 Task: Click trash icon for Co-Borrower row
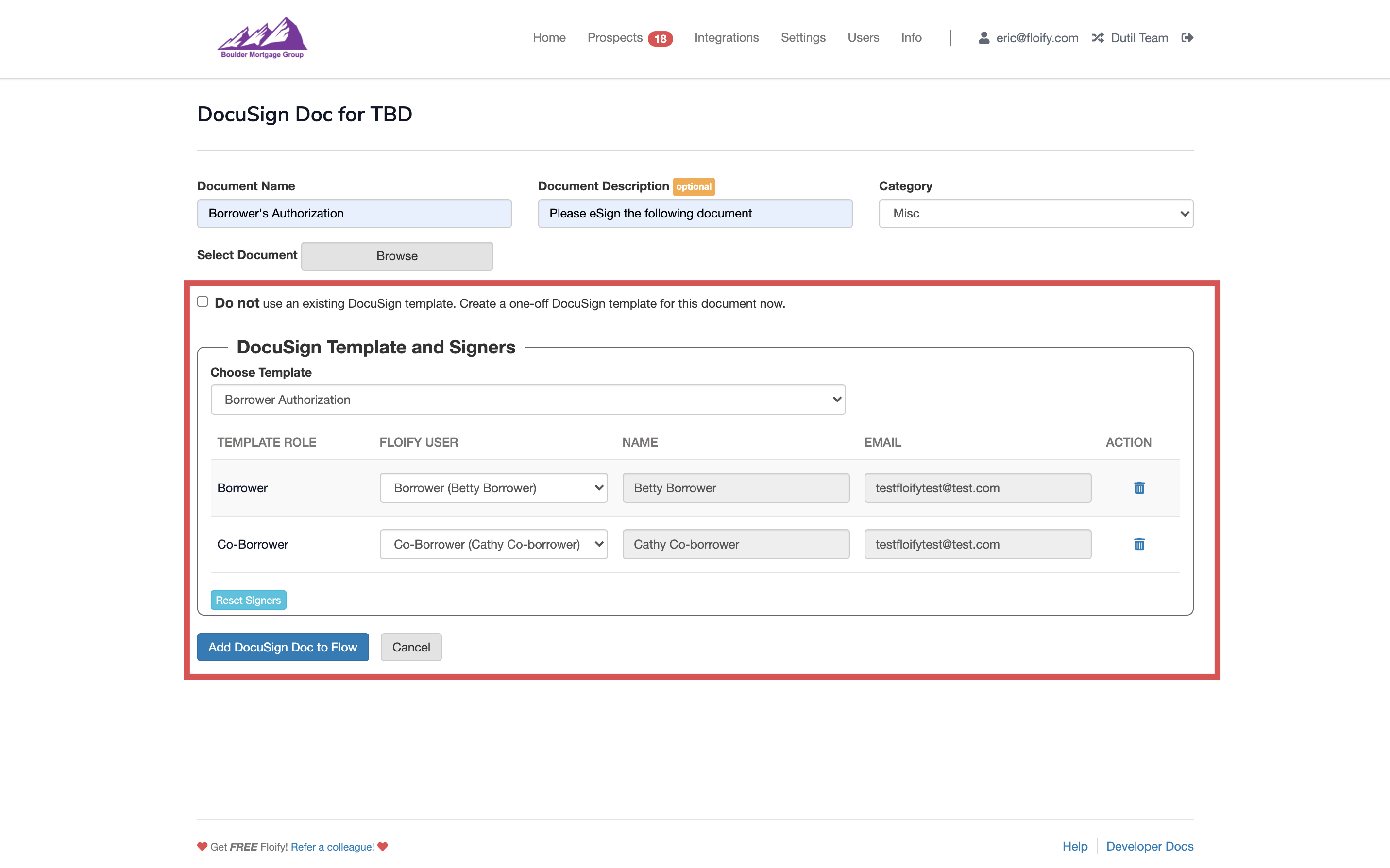pos(1139,544)
